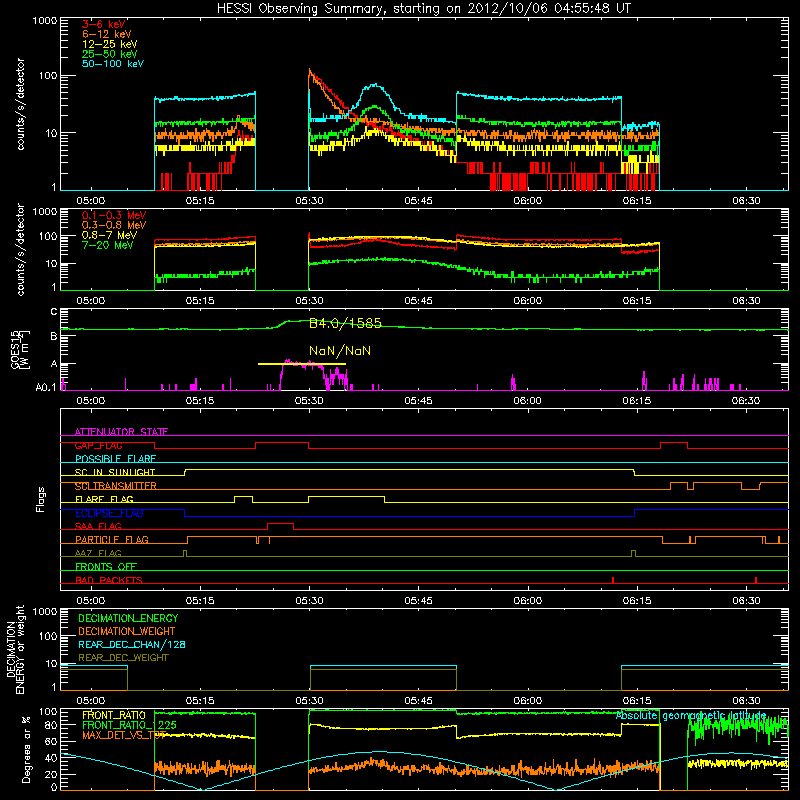Click the AAZ_FLAG blip near 06:14

(634, 553)
